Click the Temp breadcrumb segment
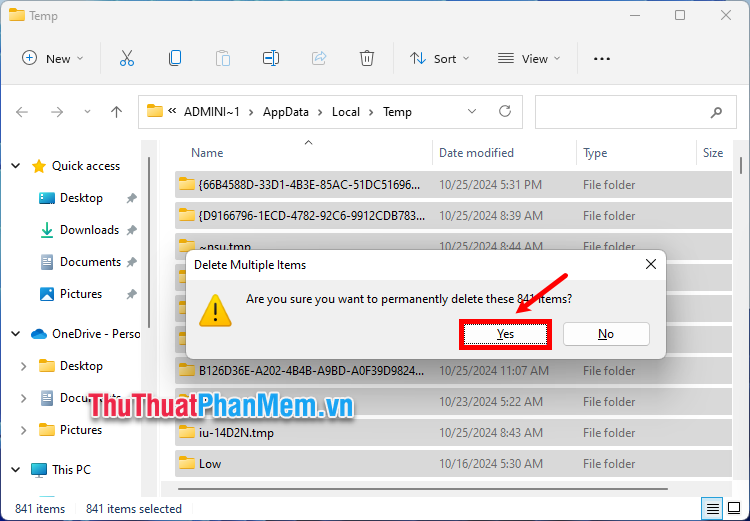The width and height of the screenshot is (750, 521). point(397,112)
